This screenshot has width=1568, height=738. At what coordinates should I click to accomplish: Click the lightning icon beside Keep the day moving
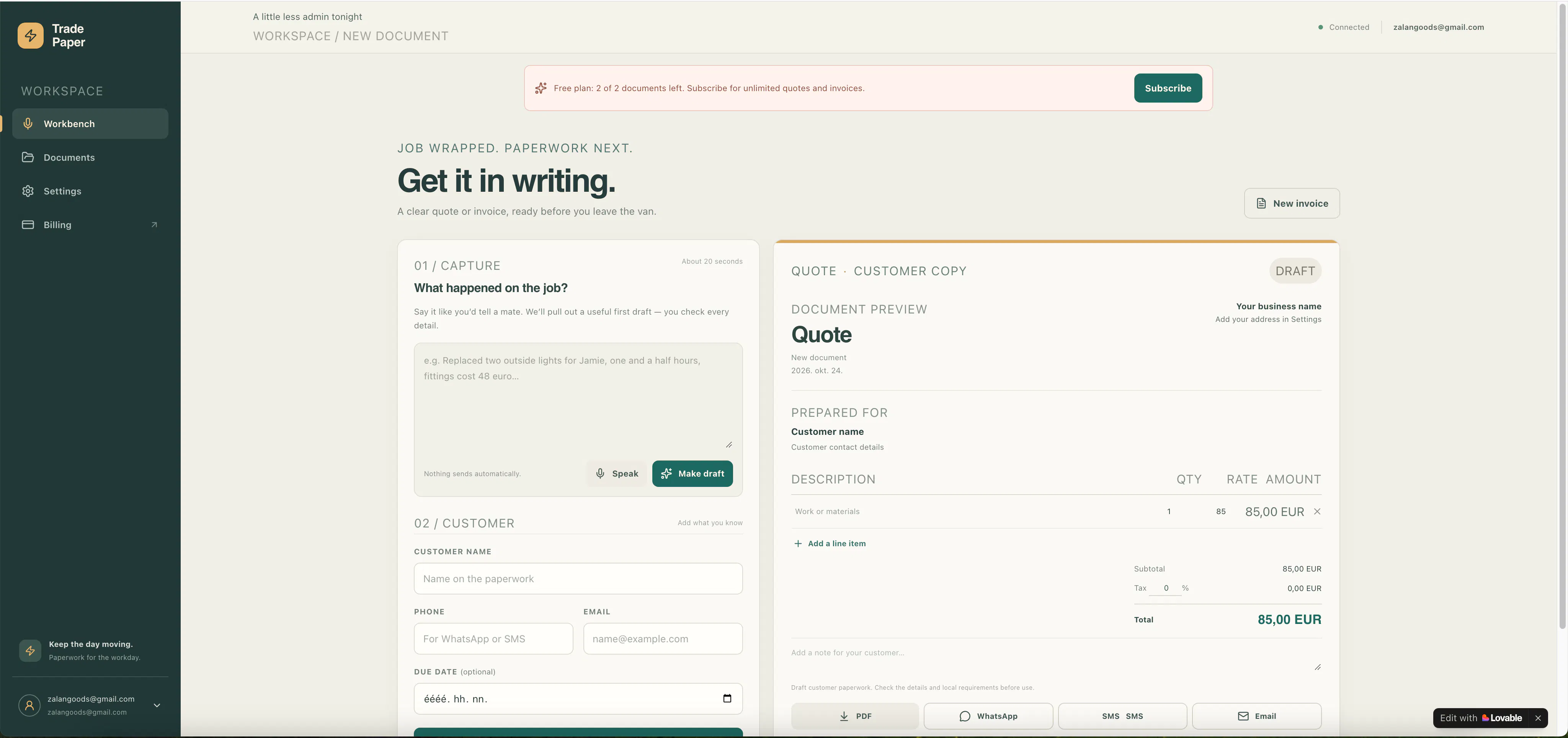click(31, 650)
